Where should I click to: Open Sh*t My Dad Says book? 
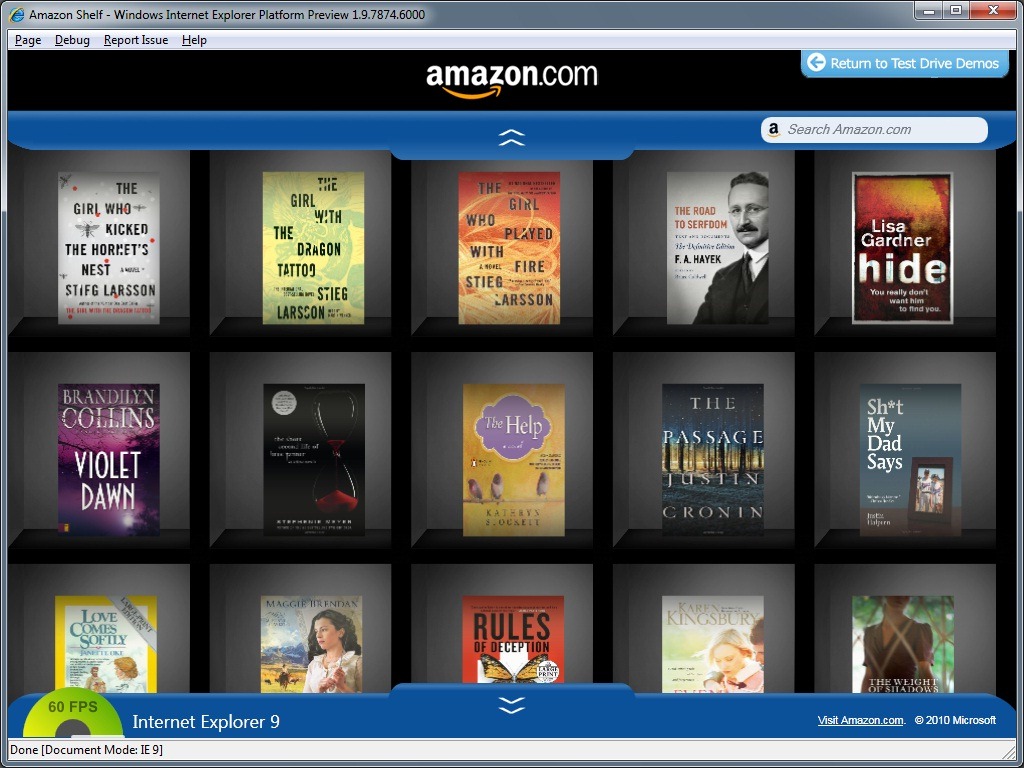910,460
